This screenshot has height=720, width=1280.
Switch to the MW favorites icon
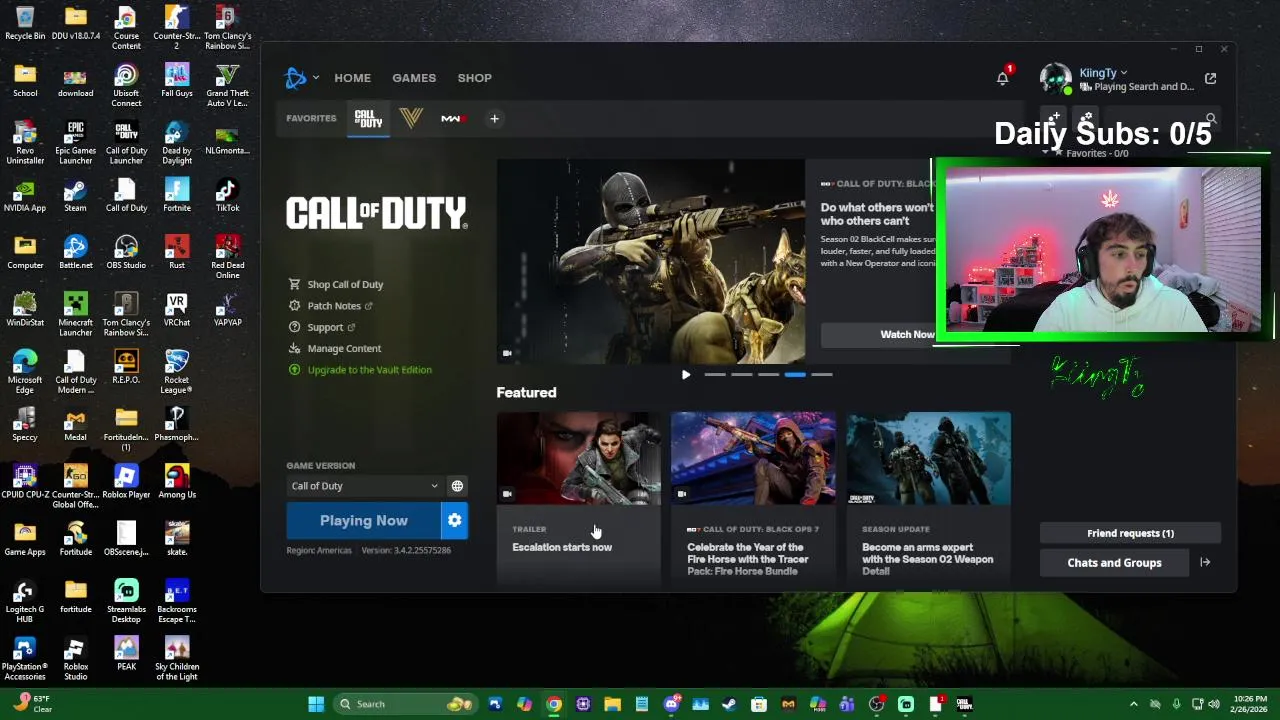coord(452,118)
